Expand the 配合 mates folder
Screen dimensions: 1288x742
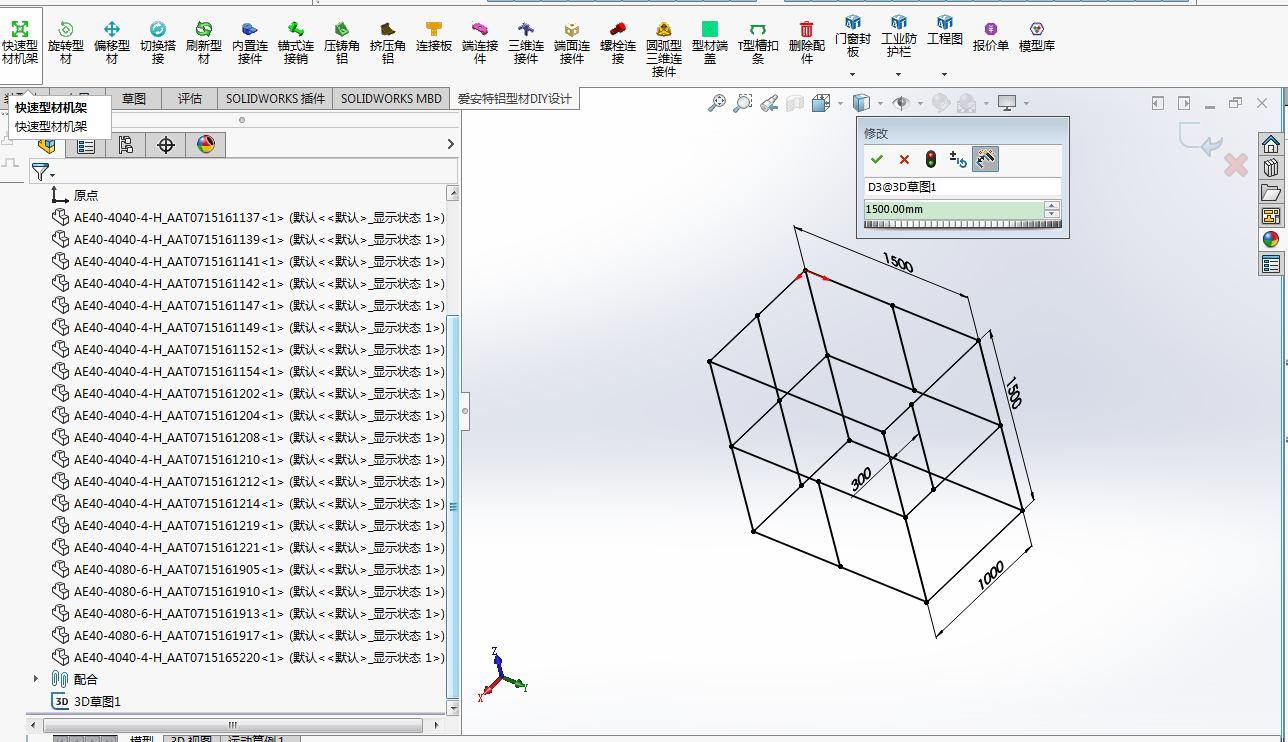click(x=37, y=679)
